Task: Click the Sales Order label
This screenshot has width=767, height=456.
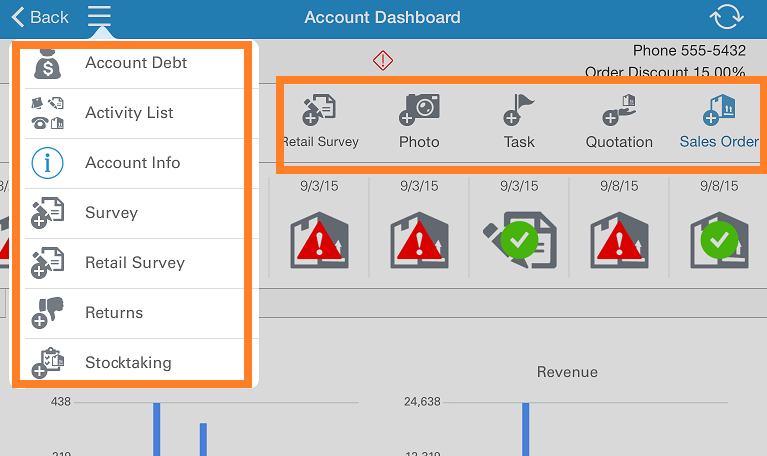Action: pos(719,141)
